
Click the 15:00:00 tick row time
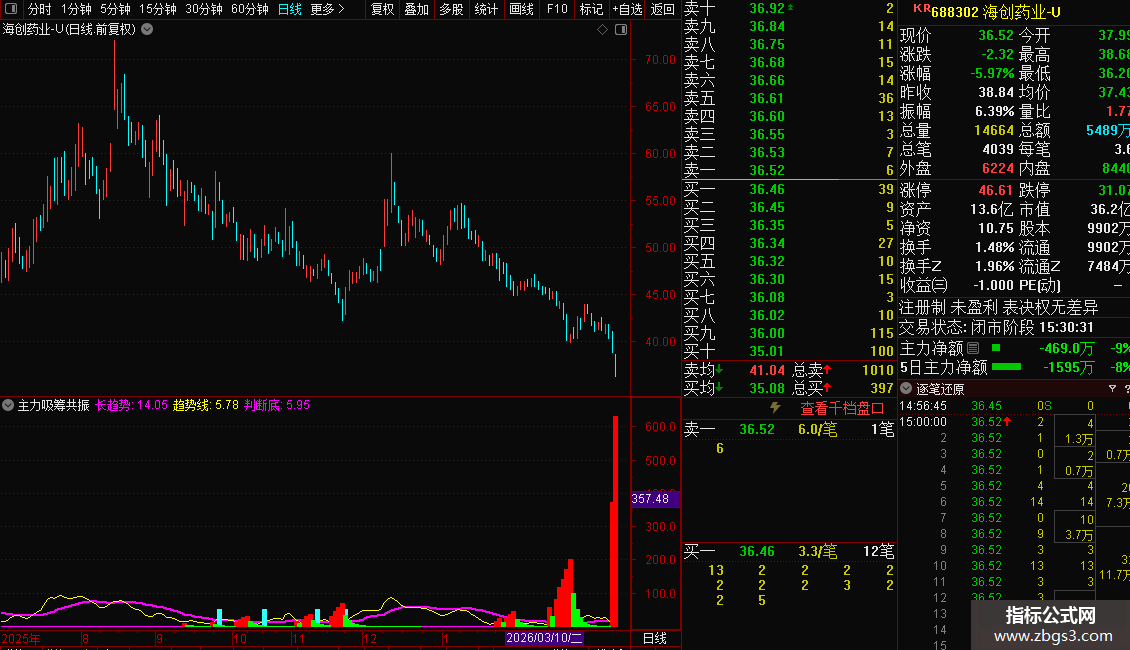[922, 422]
